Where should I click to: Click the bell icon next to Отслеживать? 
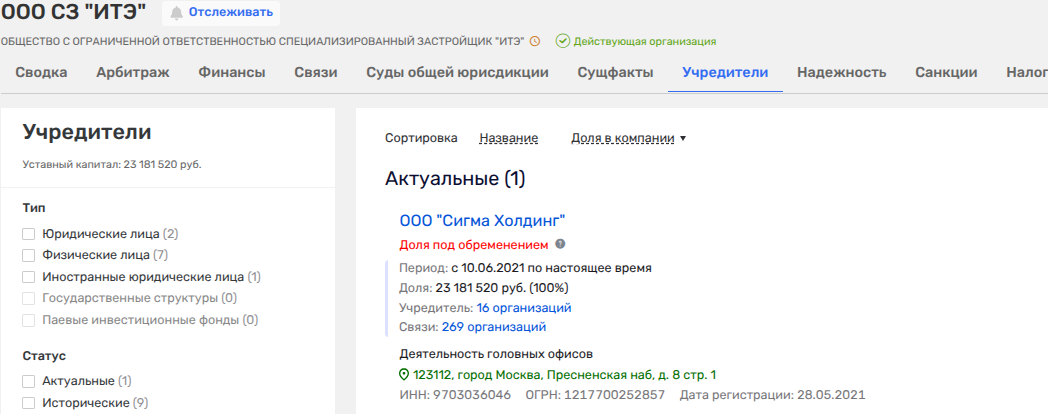click(x=177, y=13)
